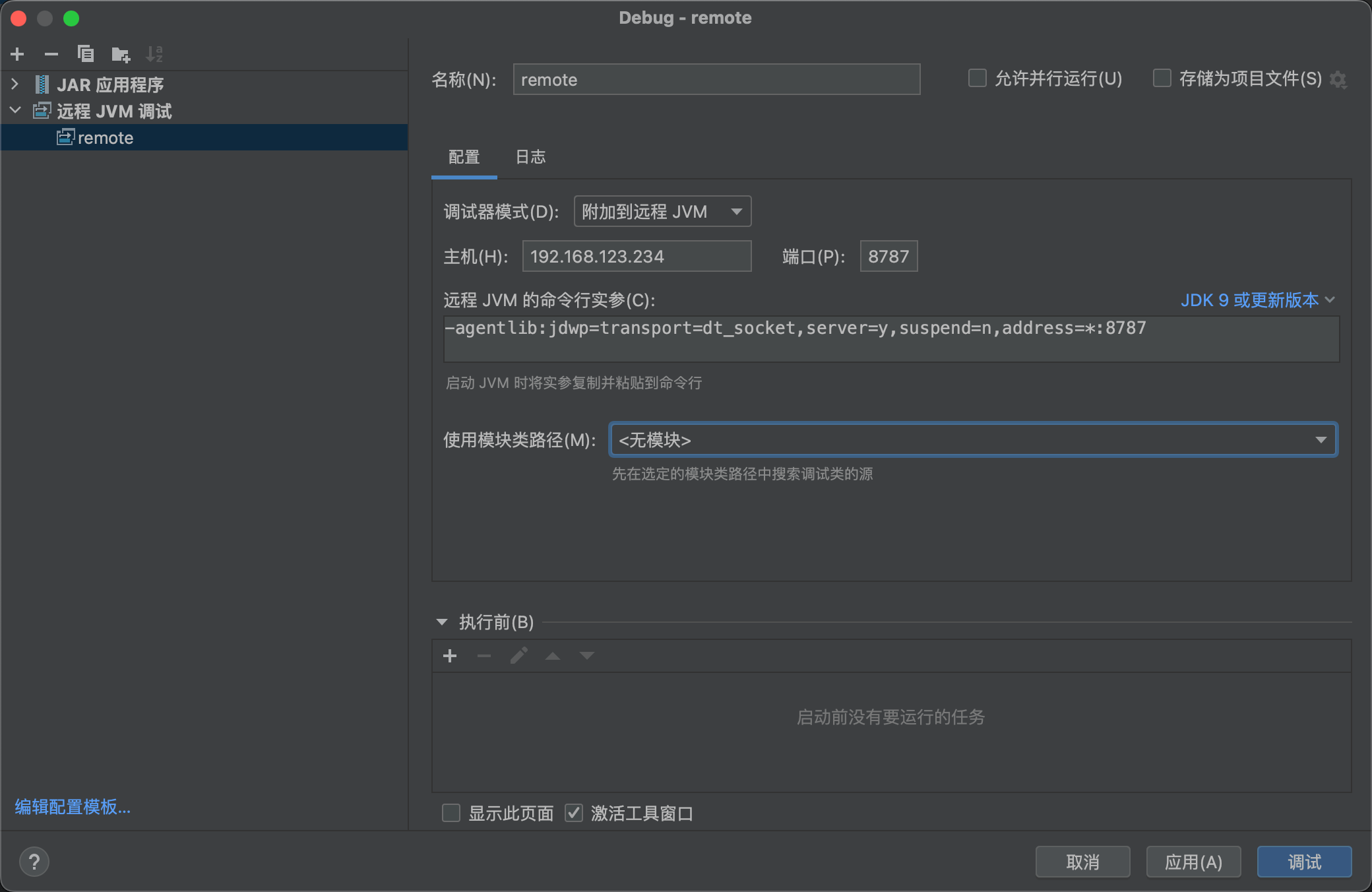Expand the JAR 应用程序 tree node

pyautogui.click(x=15, y=84)
